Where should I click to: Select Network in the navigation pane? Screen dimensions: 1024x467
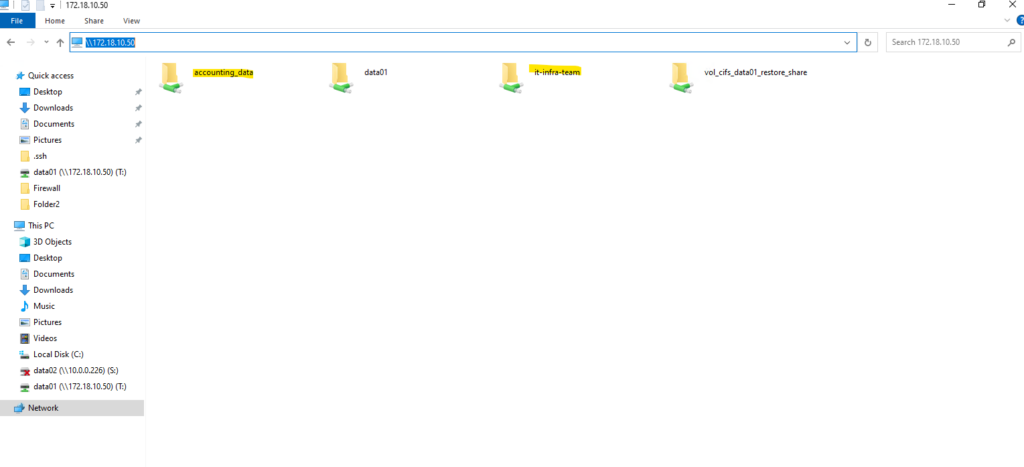click(43, 408)
